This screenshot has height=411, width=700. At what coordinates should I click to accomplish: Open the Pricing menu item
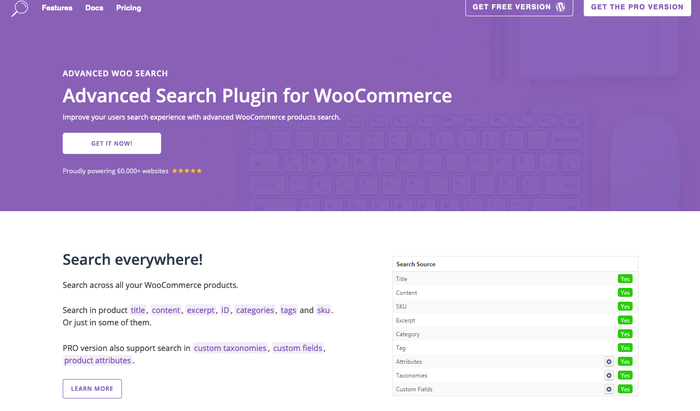[129, 8]
